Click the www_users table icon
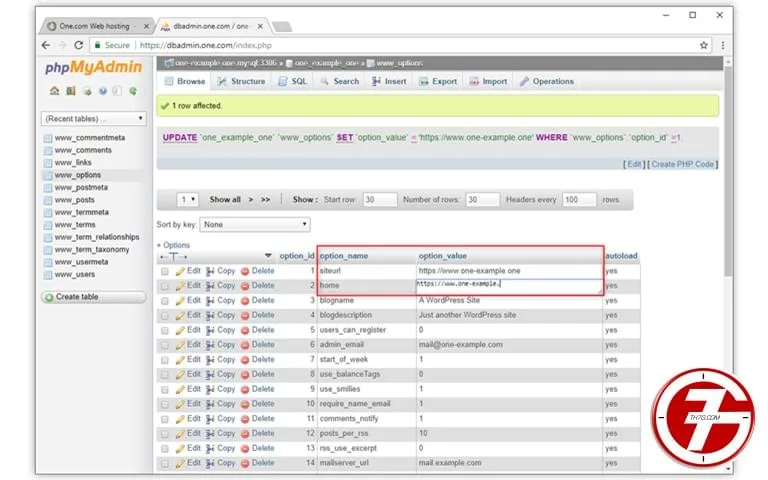The height and width of the screenshot is (480, 768). click(48, 275)
